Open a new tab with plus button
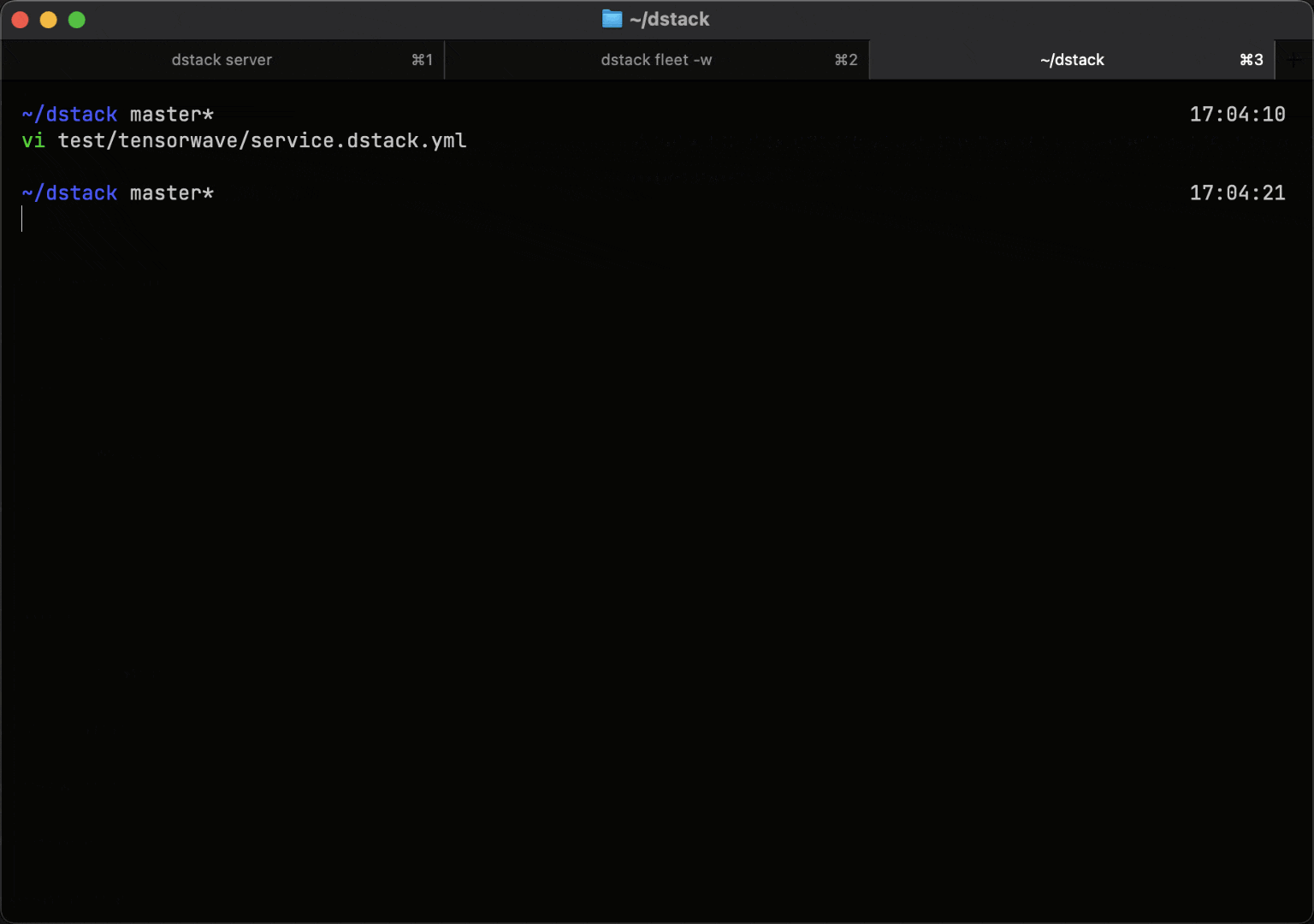The width and height of the screenshot is (1314, 924). coord(1294,60)
